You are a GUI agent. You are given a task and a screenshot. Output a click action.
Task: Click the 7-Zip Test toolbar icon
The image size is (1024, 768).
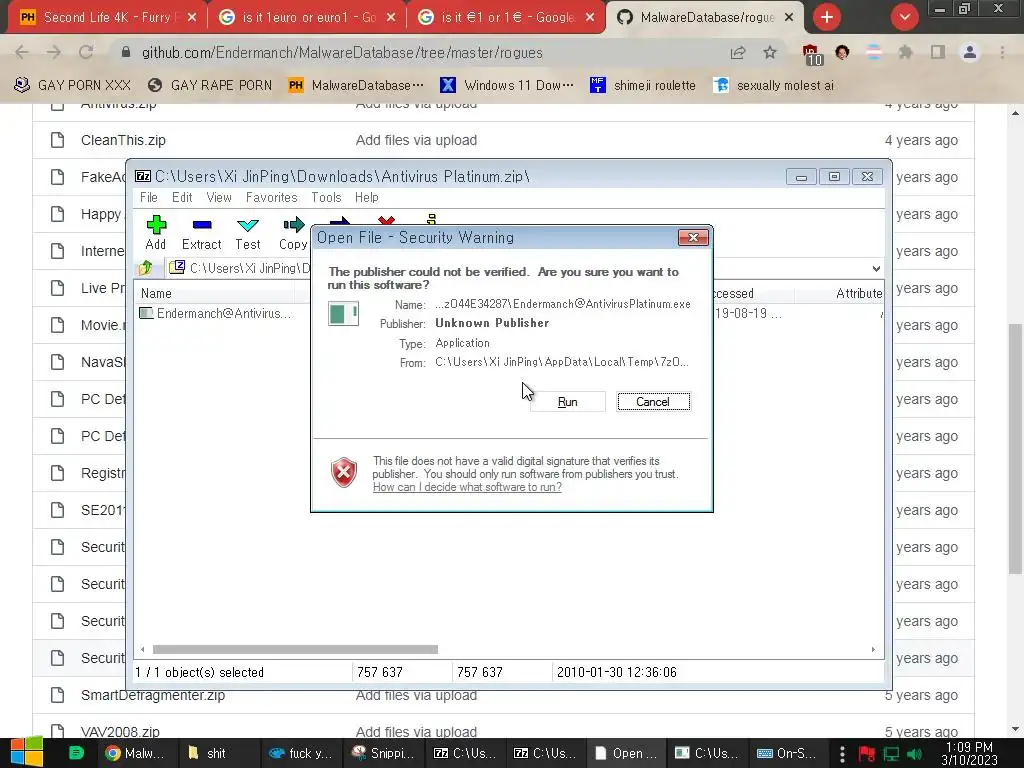(x=248, y=233)
